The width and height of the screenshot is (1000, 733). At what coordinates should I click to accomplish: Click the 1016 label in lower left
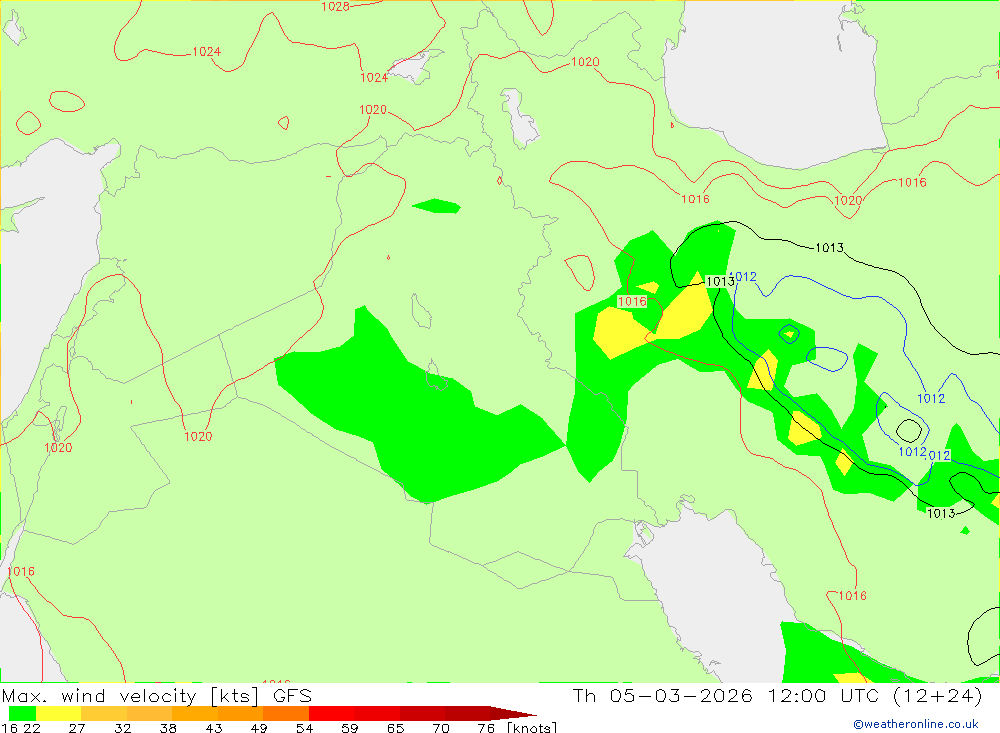[x=21, y=572]
